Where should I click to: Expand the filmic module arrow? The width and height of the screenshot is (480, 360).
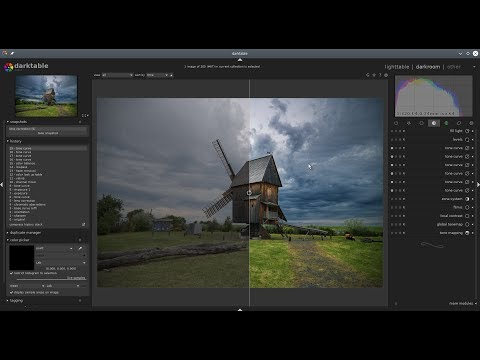click(x=473, y=207)
